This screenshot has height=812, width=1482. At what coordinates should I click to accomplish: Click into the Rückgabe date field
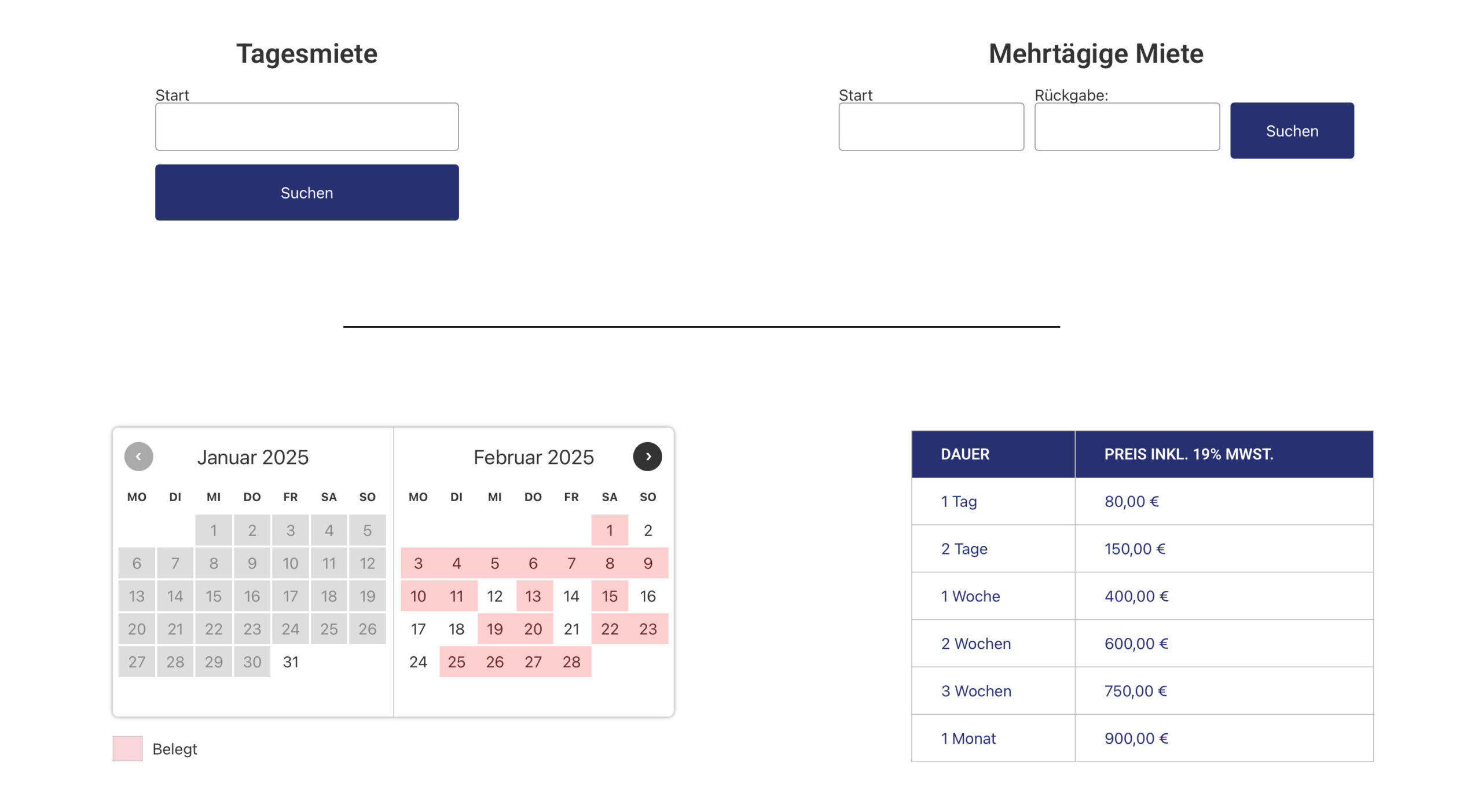click(x=1127, y=127)
